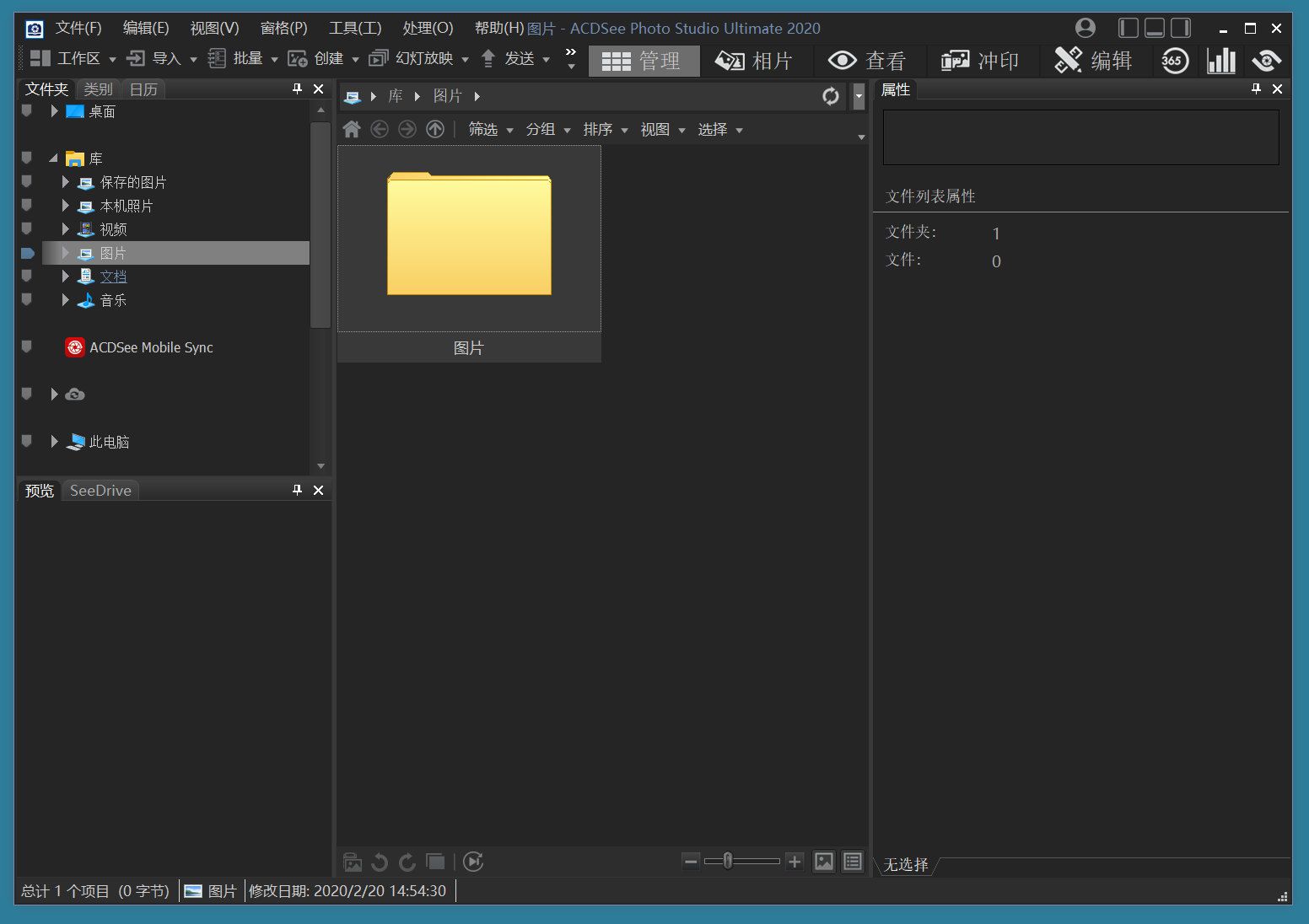Rotate left using bottom toolbar icon
This screenshot has height=924, width=1309.
coord(380,862)
